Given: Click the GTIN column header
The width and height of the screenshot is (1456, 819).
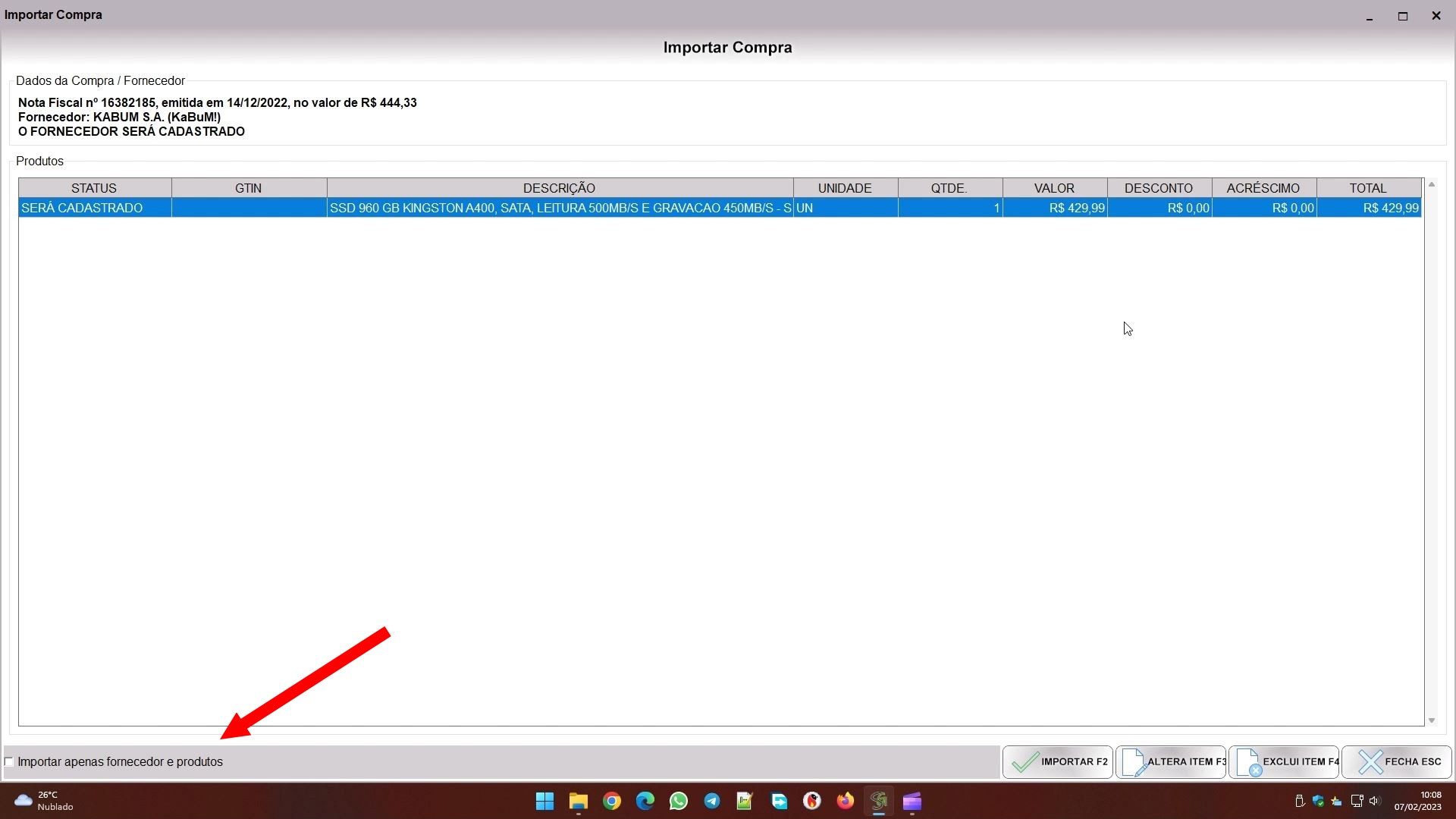Looking at the screenshot, I should coord(249,188).
